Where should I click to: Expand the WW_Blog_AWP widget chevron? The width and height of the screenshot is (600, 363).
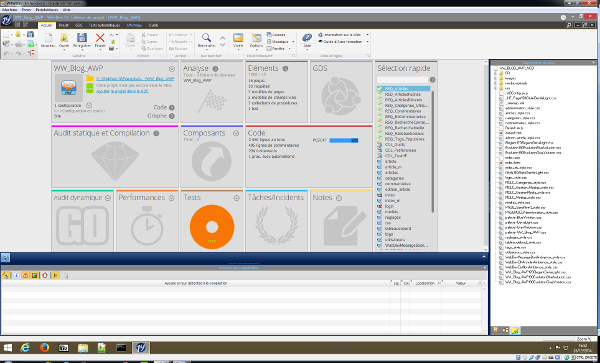pyautogui.click(x=172, y=69)
